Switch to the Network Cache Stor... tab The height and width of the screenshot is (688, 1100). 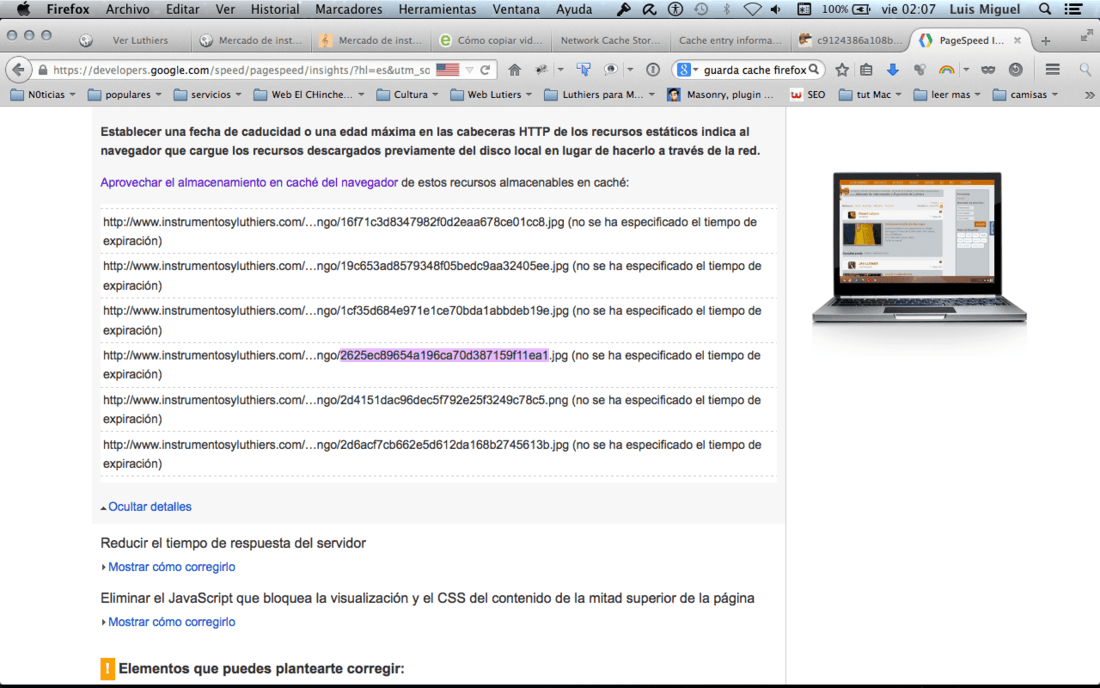pos(610,41)
